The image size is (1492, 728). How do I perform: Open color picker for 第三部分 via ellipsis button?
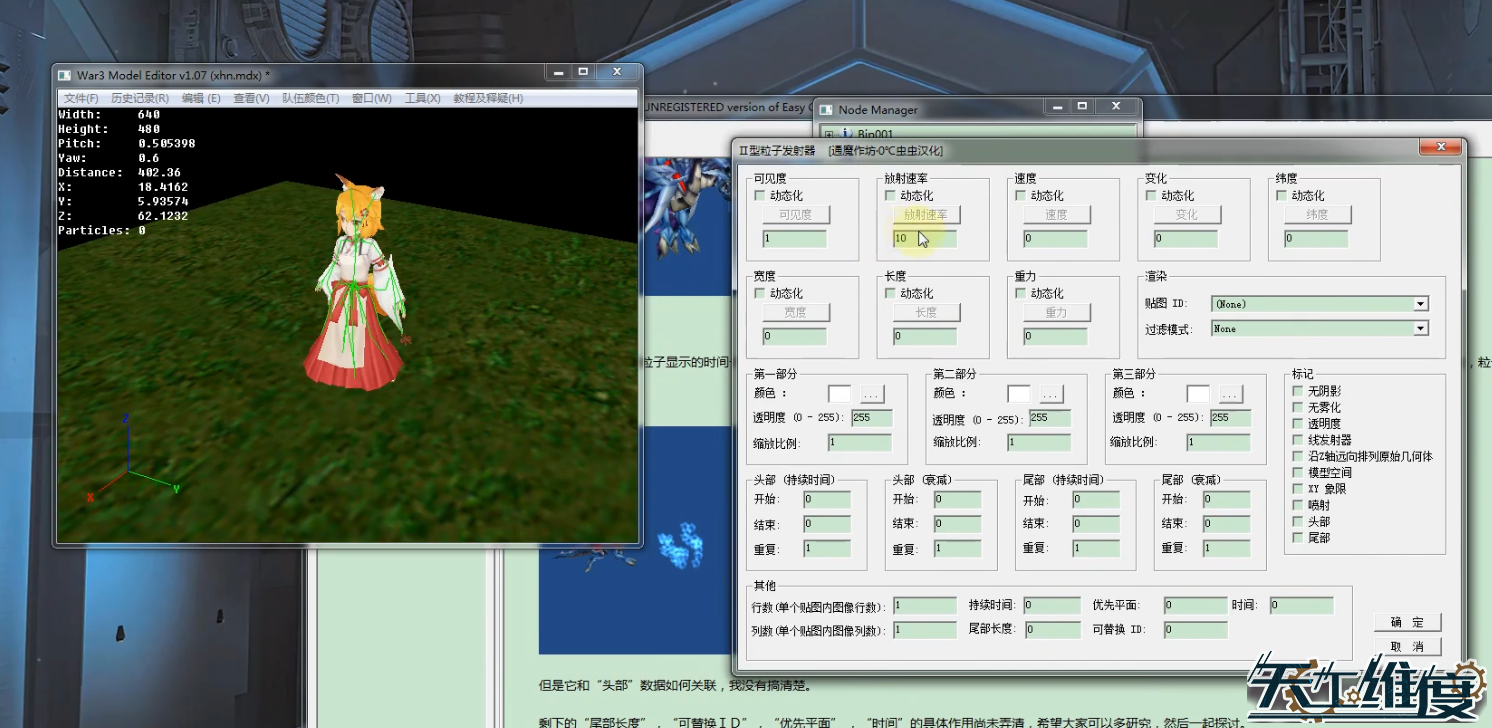[x=1230, y=394]
